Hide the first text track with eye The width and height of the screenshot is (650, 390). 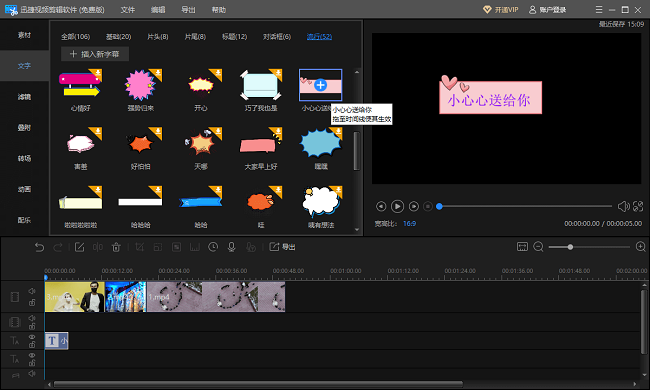[x=32, y=337]
